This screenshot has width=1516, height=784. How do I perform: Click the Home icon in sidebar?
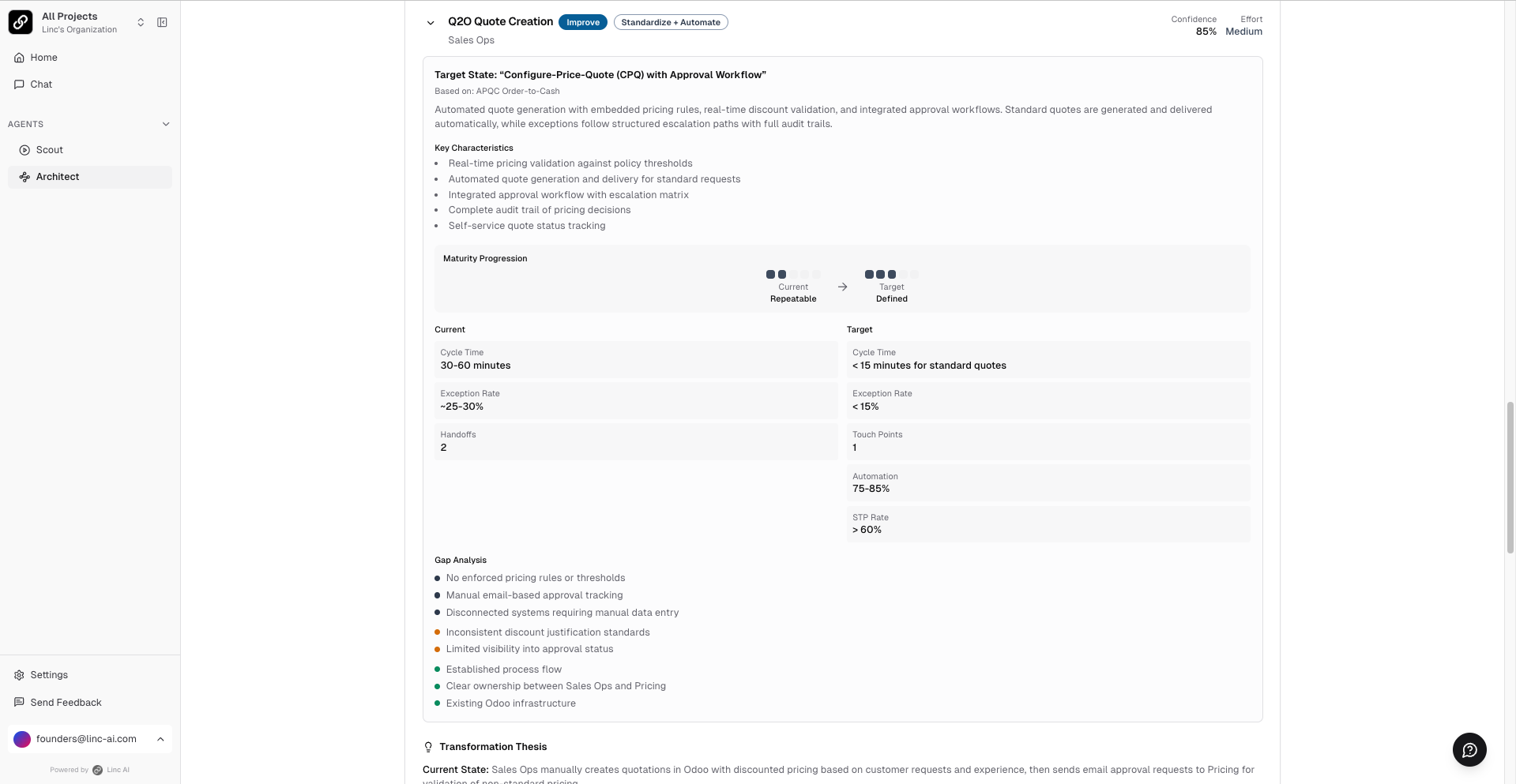tap(19, 58)
